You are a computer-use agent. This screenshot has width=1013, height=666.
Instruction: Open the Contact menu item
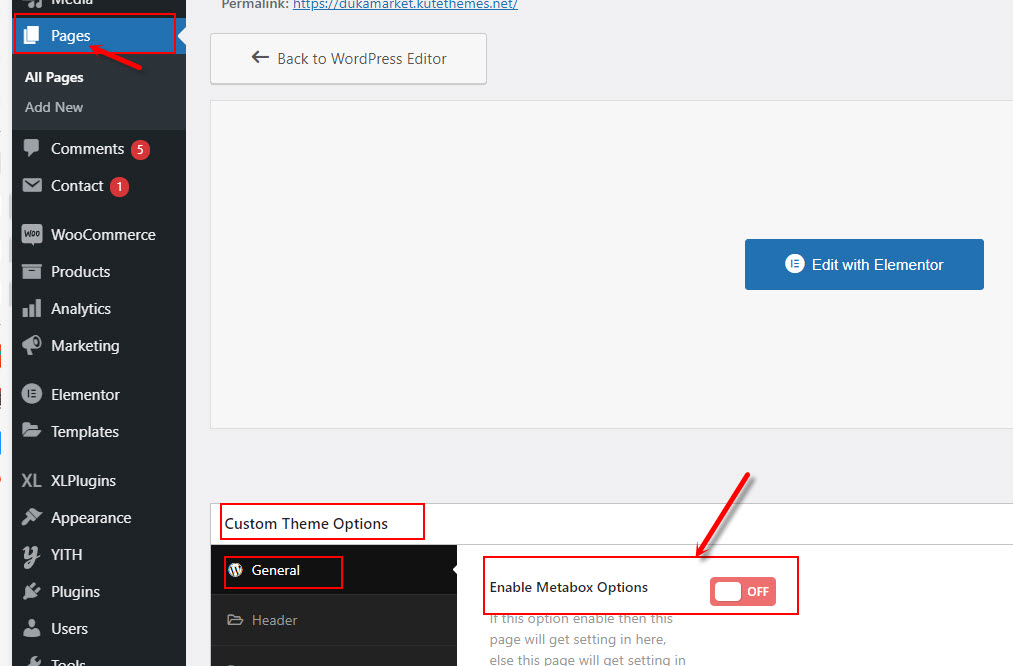coord(99,186)
